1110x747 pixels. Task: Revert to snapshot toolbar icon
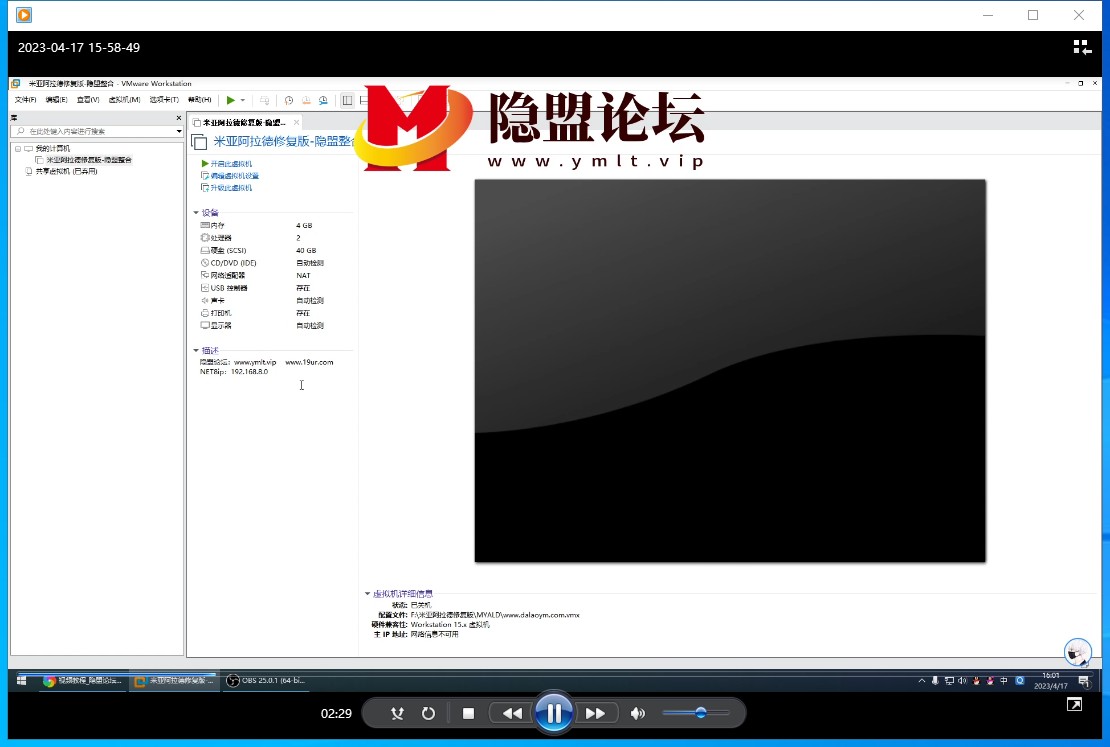click(306, 101)
